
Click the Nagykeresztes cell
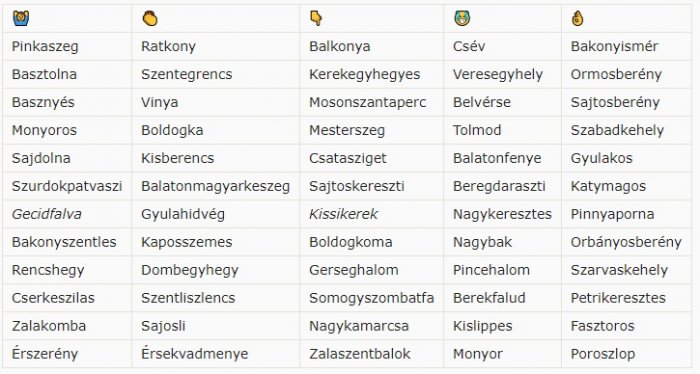tap(502, 214)
